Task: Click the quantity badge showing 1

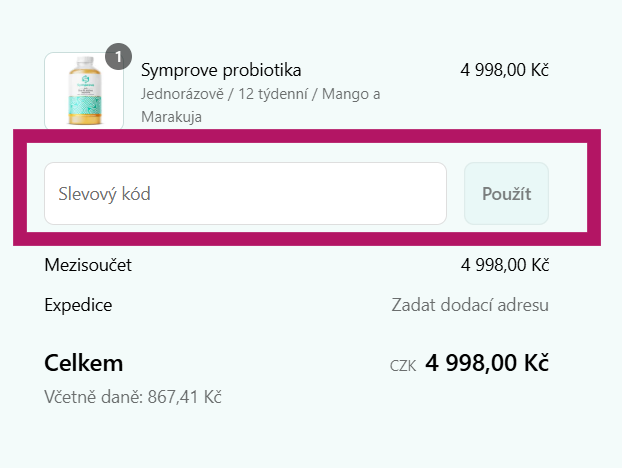Action: (118, 57)
